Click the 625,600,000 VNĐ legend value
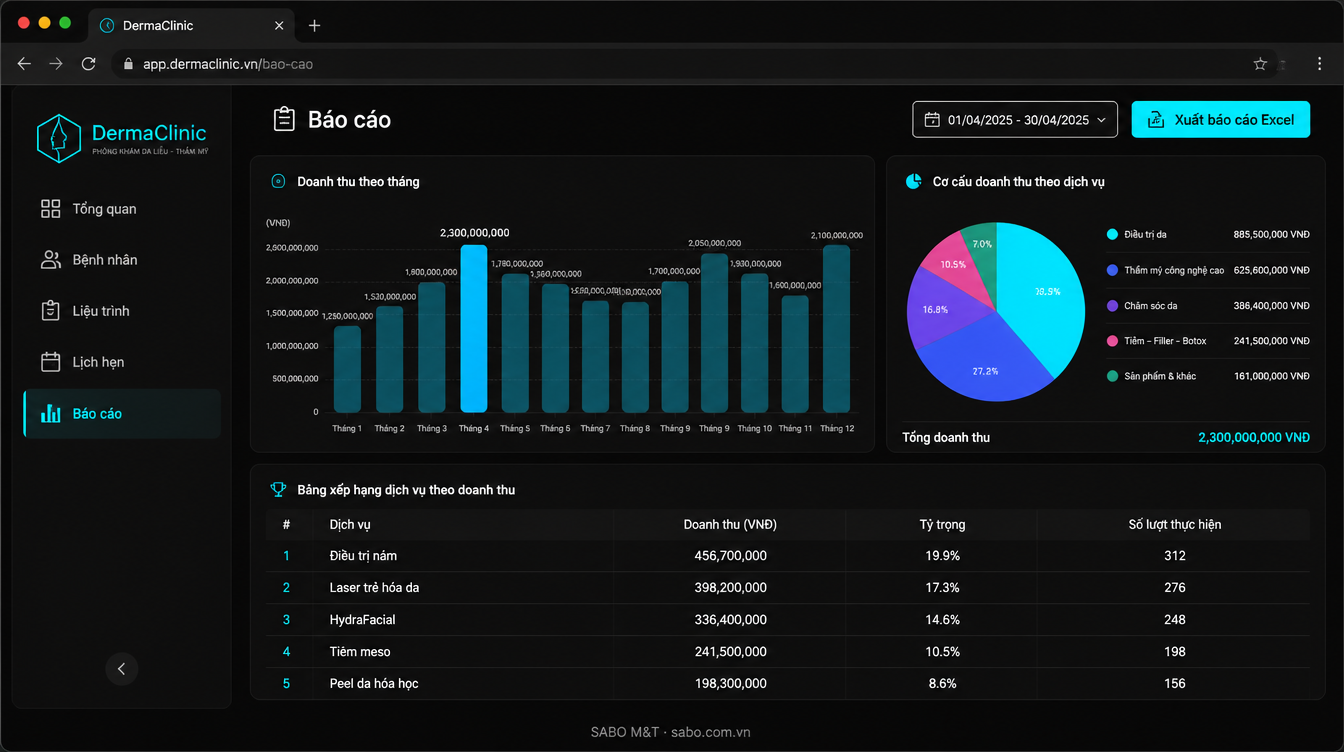This screenshot has width=1344, height=752. (x=1271, y=270)
